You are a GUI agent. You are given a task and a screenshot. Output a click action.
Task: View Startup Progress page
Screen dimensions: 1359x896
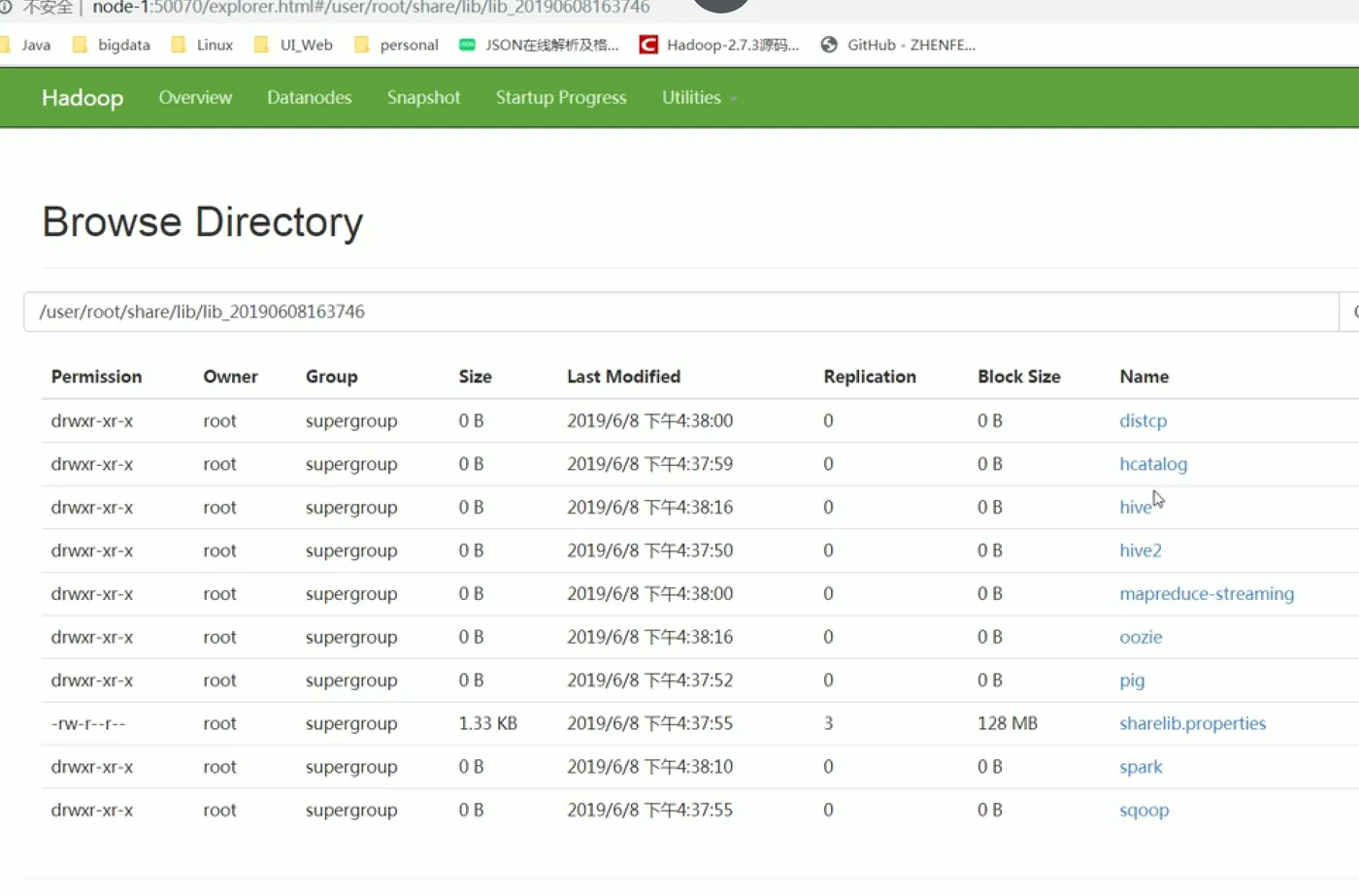(561, 97)
